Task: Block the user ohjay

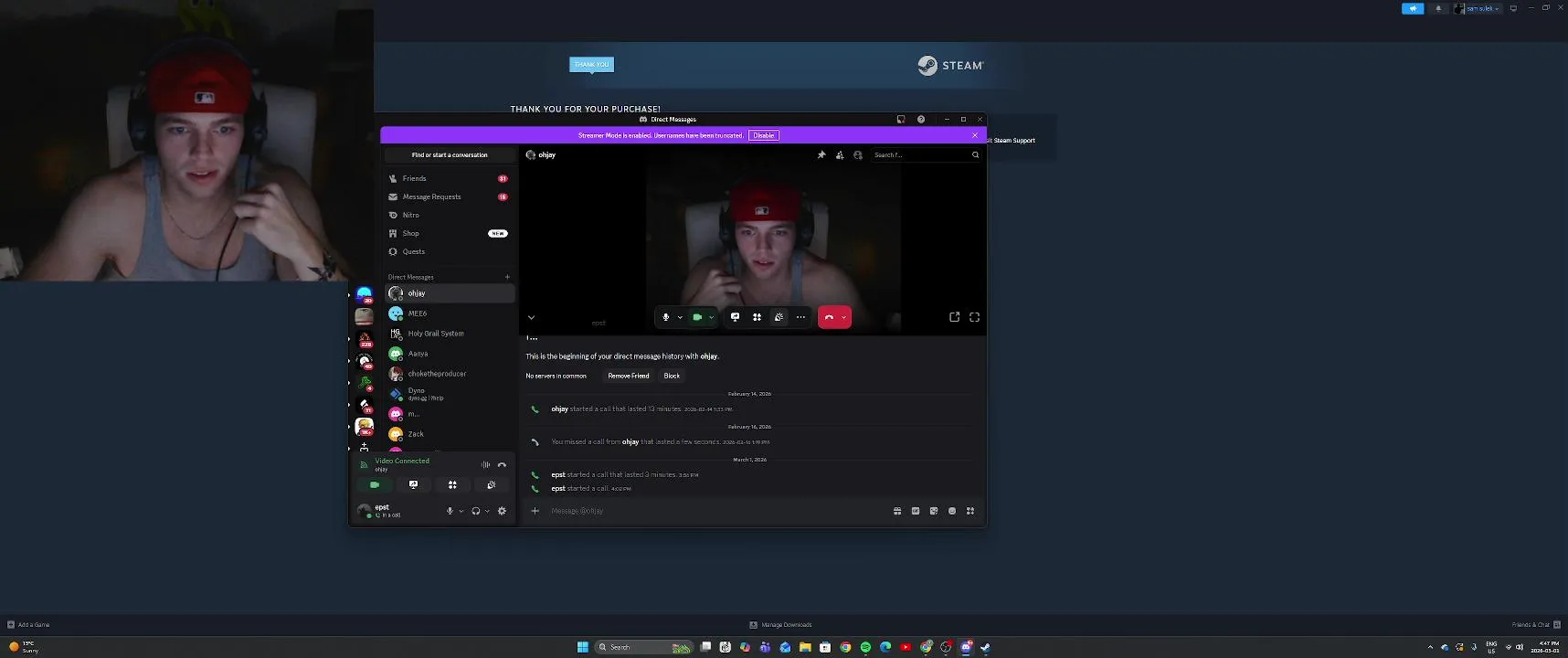Action: click(x=672, y=376)
